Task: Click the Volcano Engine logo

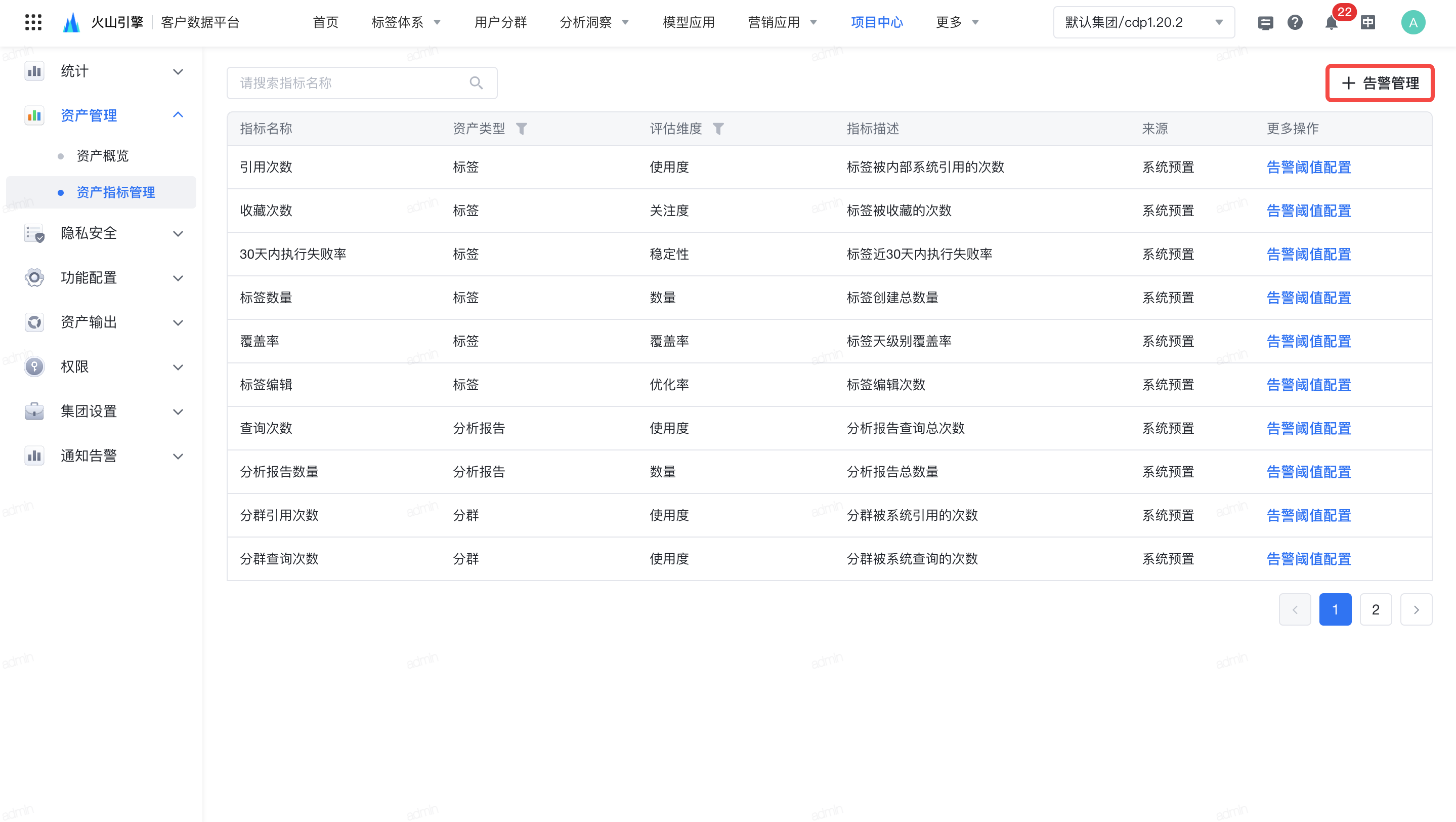Action: [71, 22]
